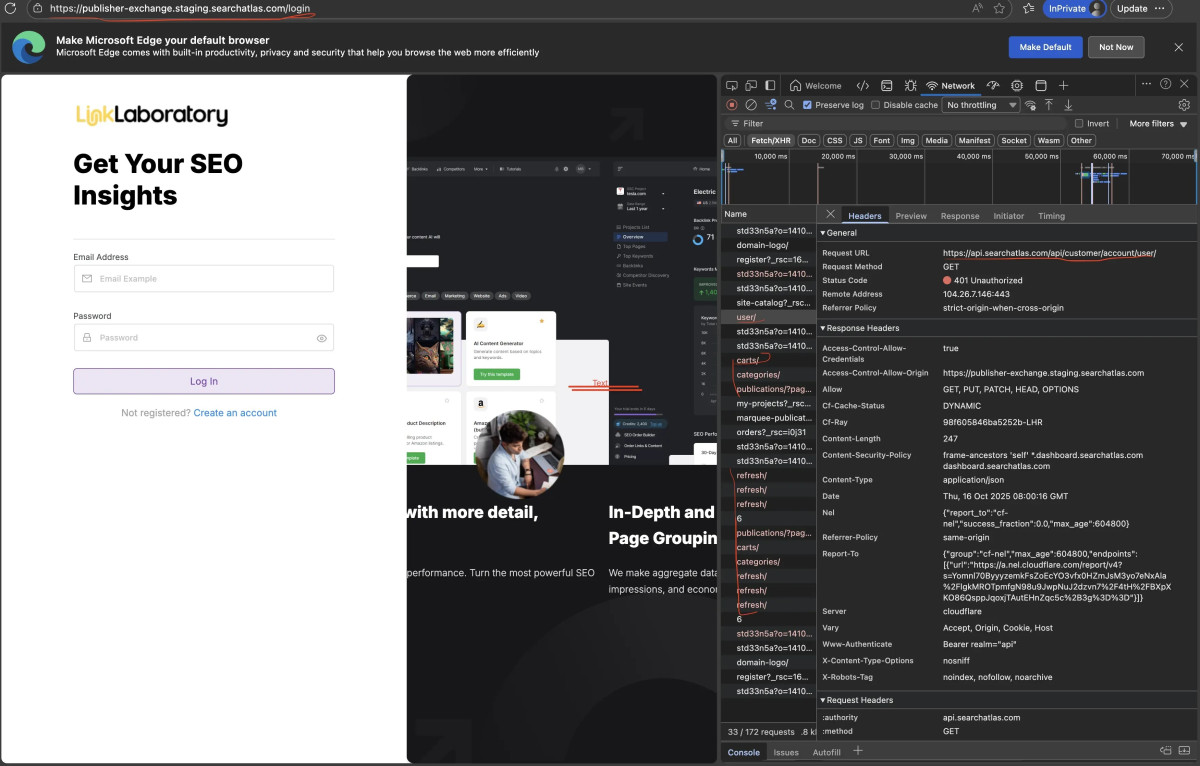Click the Inspect element picker icon

click(x=732, y=86)
